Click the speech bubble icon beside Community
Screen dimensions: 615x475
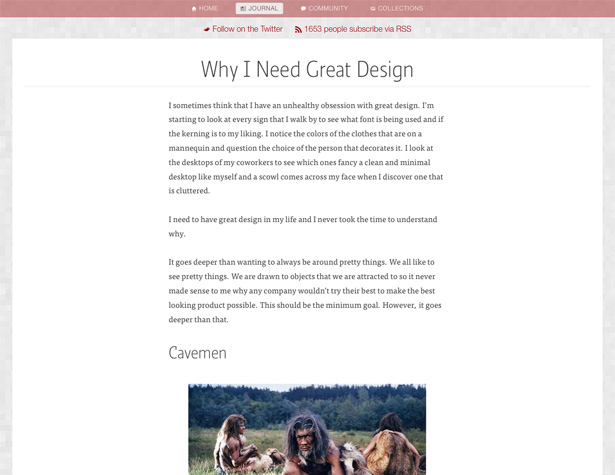pyautogui.click(x=303, y=9)
